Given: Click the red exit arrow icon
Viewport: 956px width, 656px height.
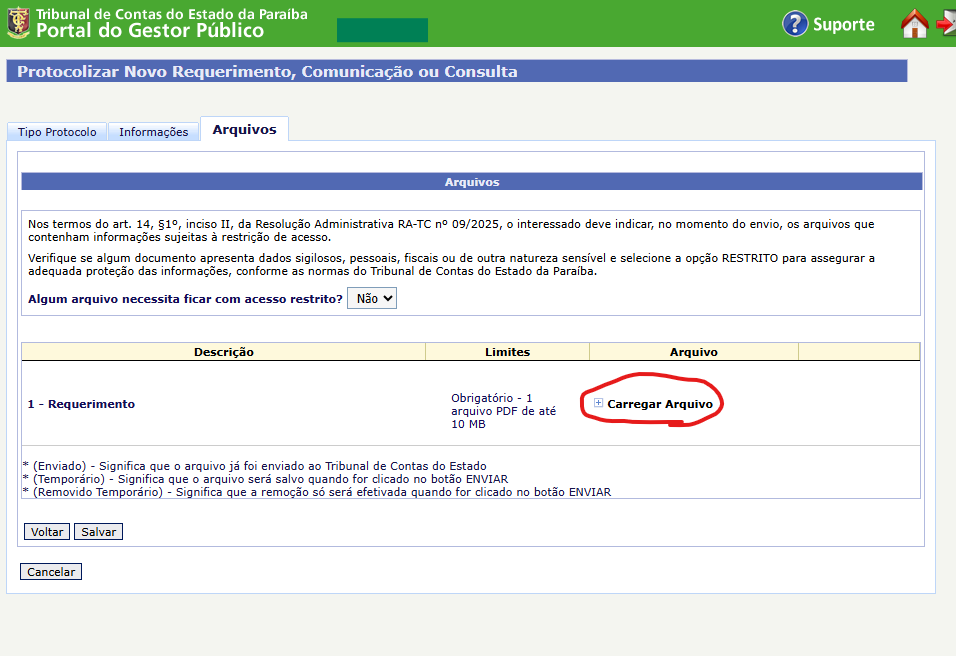Looking at the screenshot, I should [x=946, y=24].
